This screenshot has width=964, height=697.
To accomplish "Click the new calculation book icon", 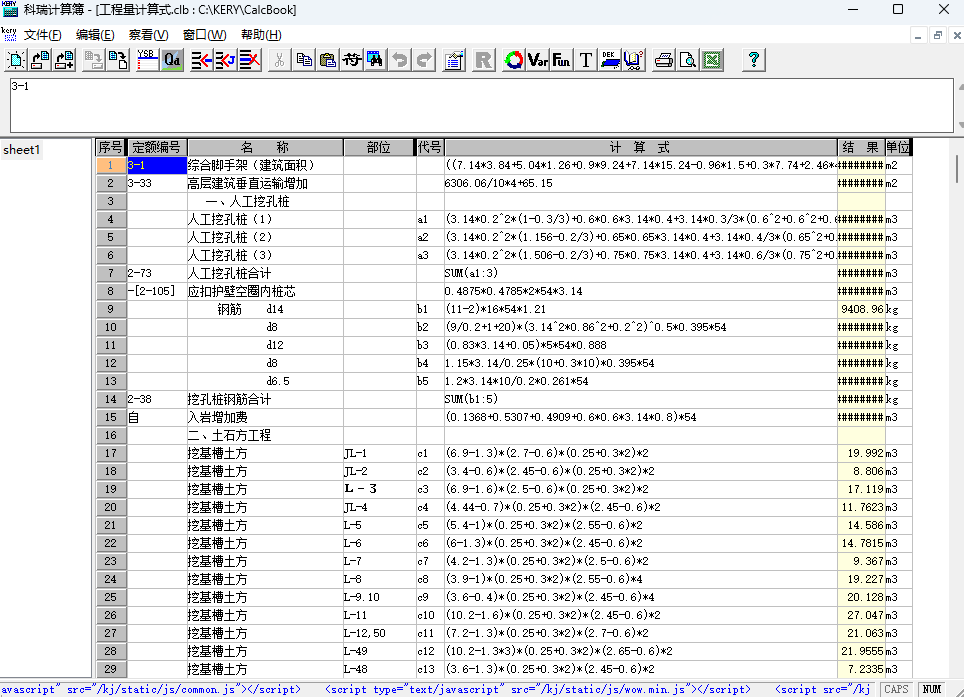I will 16,60.
